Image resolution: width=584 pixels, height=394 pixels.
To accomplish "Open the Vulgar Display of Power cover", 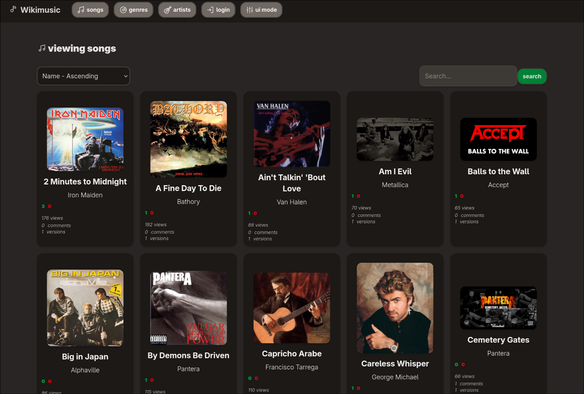I will tap(188, 308).
